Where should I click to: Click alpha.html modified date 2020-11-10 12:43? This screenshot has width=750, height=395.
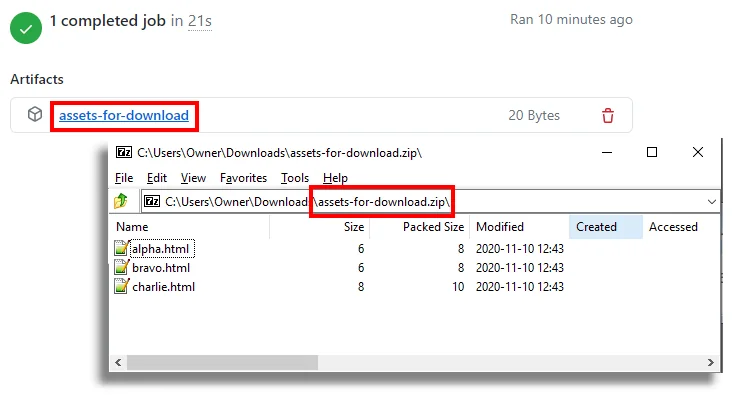point(520,249)
